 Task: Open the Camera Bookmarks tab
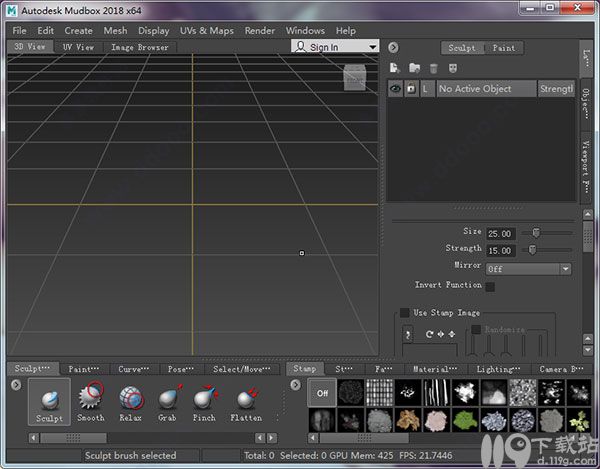(x=562, y=369)
